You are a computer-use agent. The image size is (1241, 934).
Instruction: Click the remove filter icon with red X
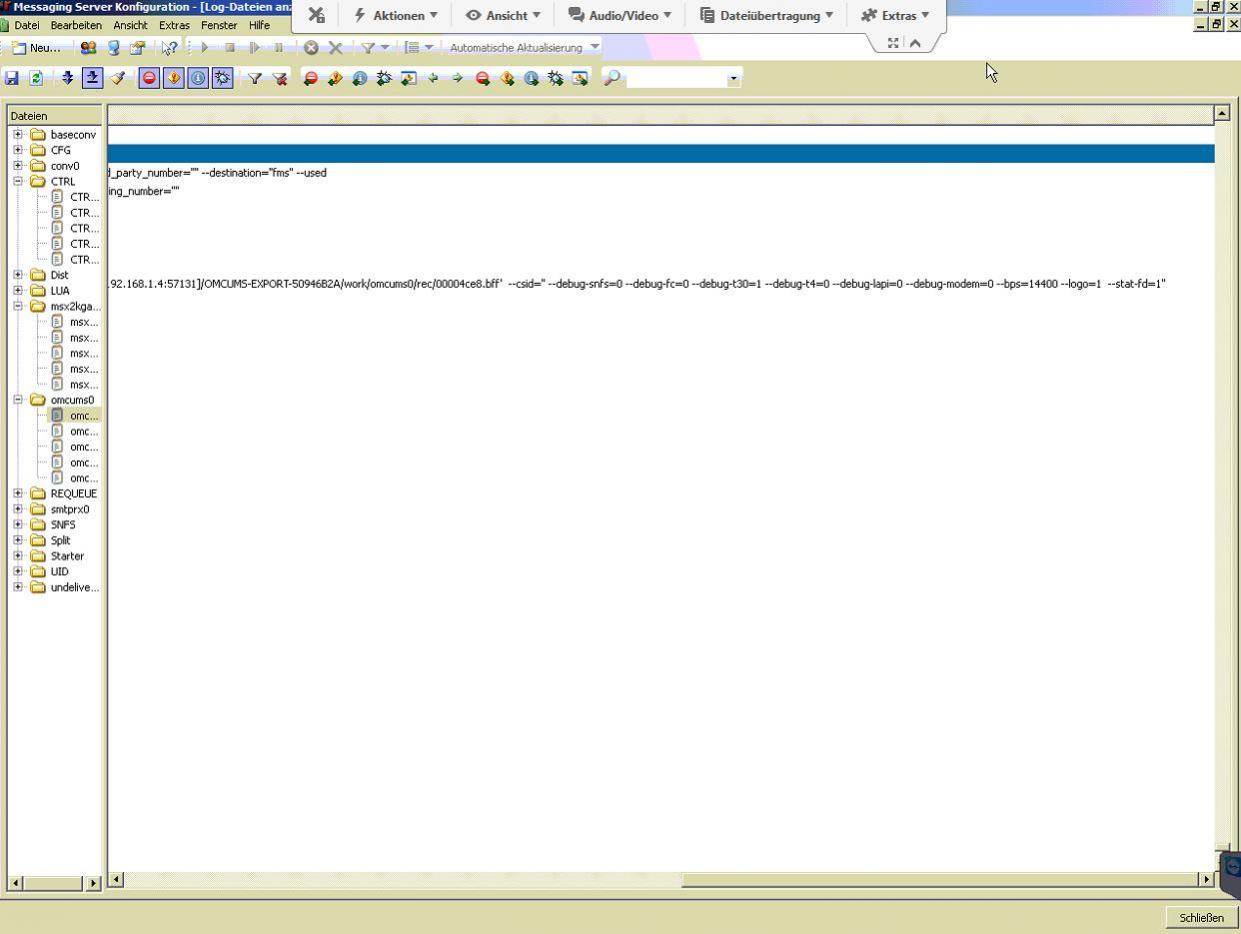click(279, 78)
